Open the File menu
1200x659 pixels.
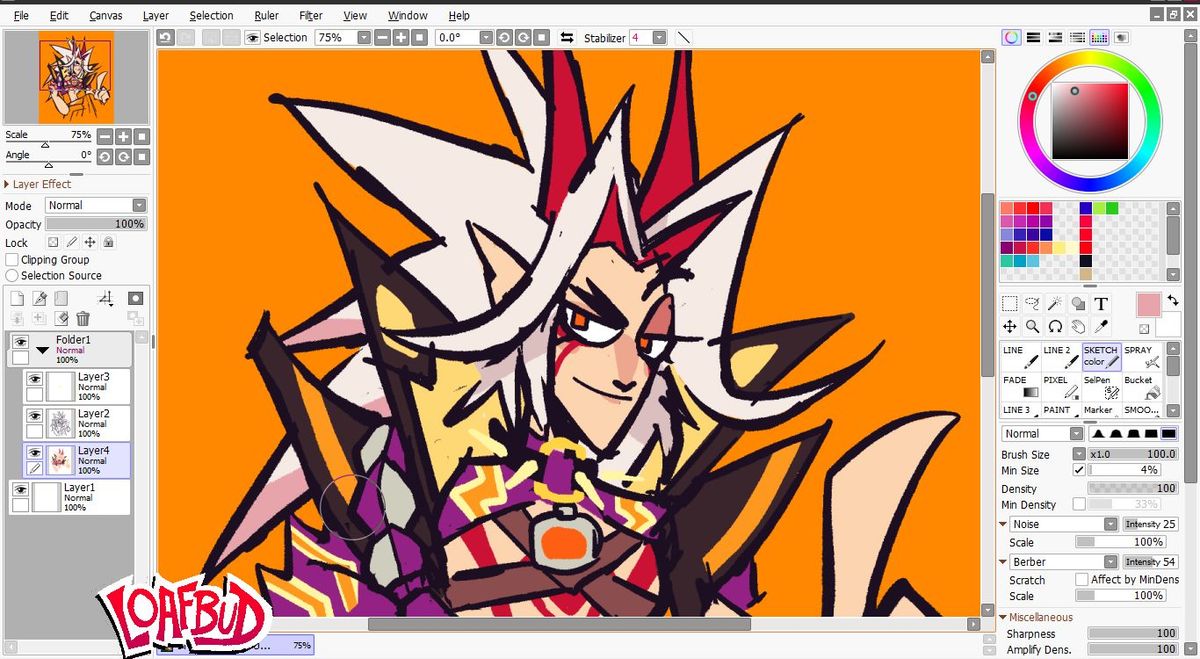21,15
